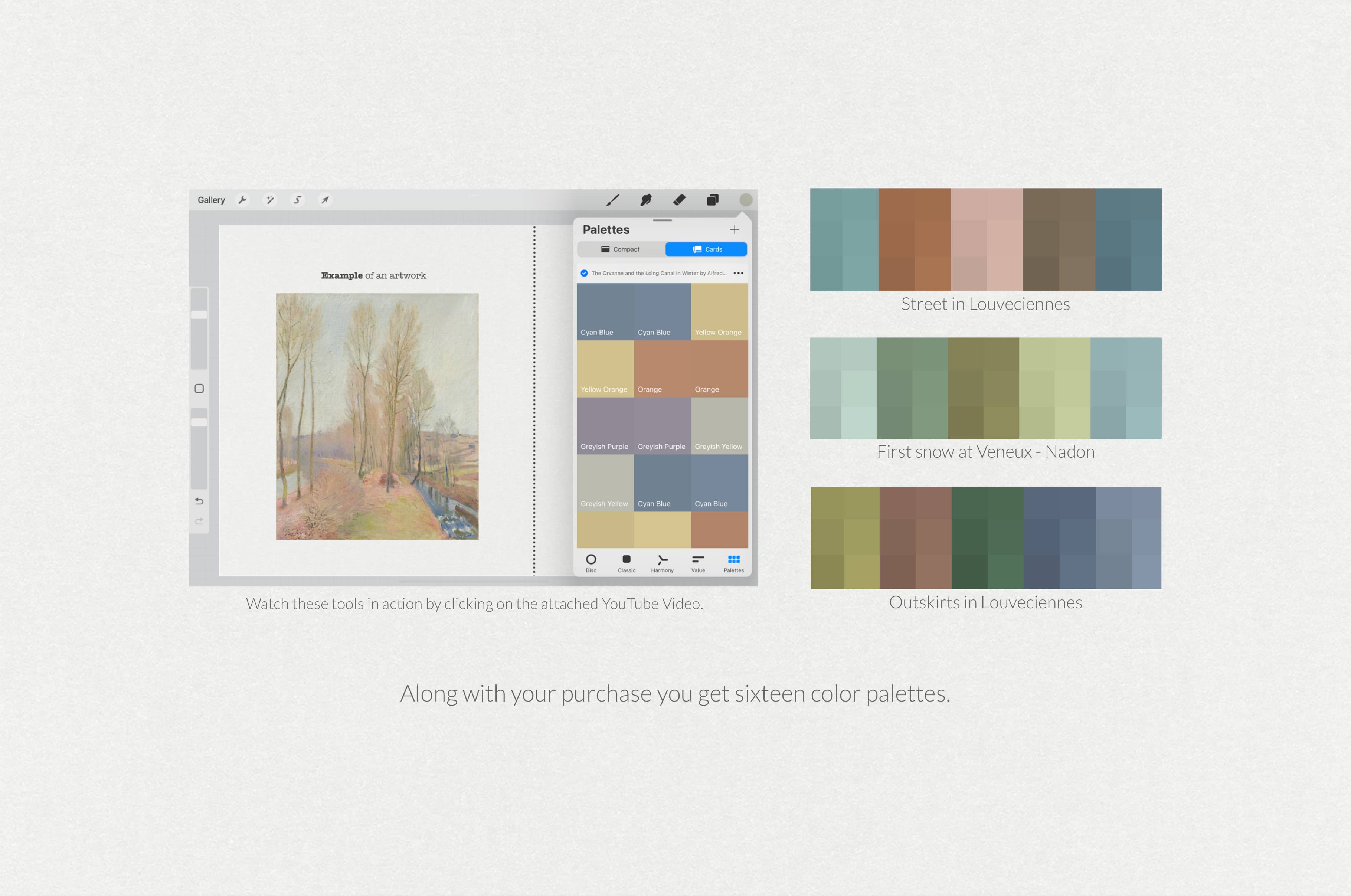Viewport: 1351px width, 896px height.
Task: Select the Smudge tool
Action: [x=646, y=199]
